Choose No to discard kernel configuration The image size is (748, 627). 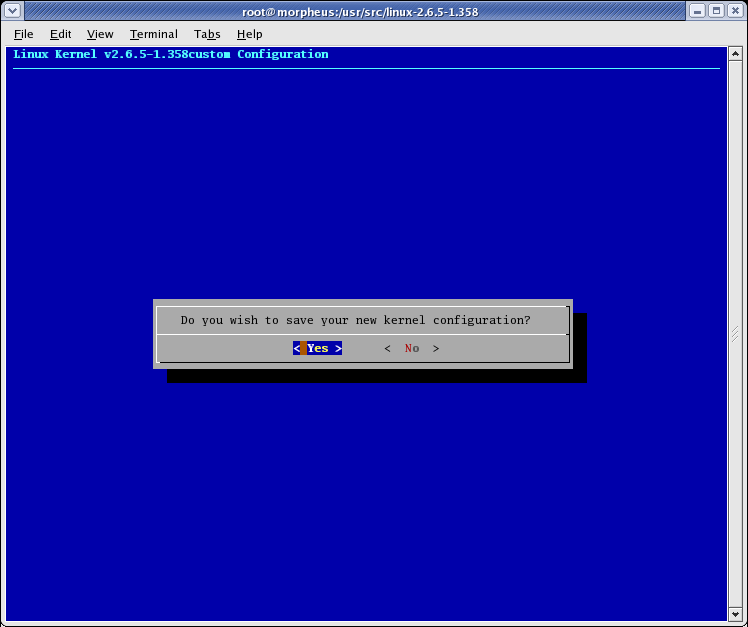point(412,348)
